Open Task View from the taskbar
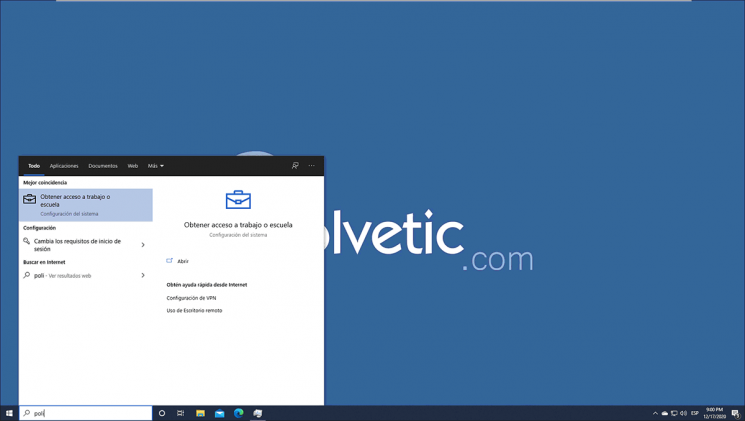This screenshot has width=745, height=421. click(181, 413)
